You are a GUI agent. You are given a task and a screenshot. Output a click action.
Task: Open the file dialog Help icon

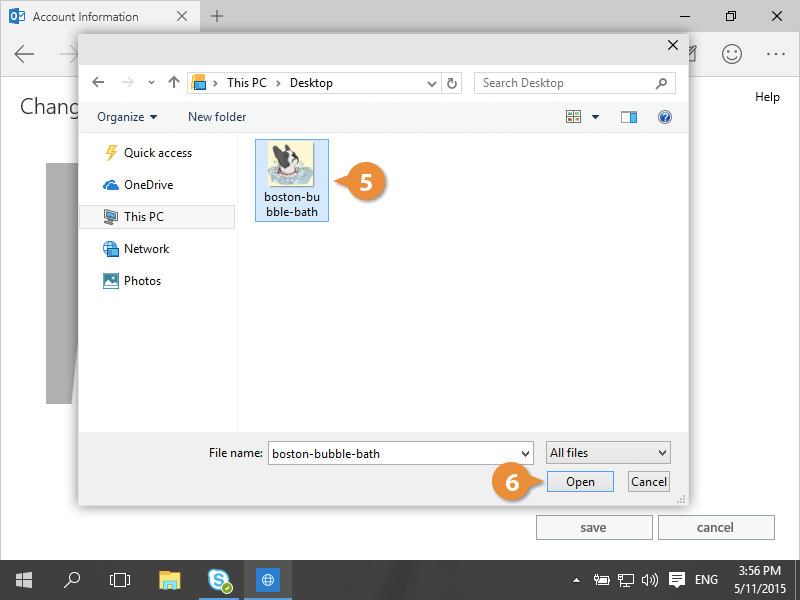pos(664,117)
